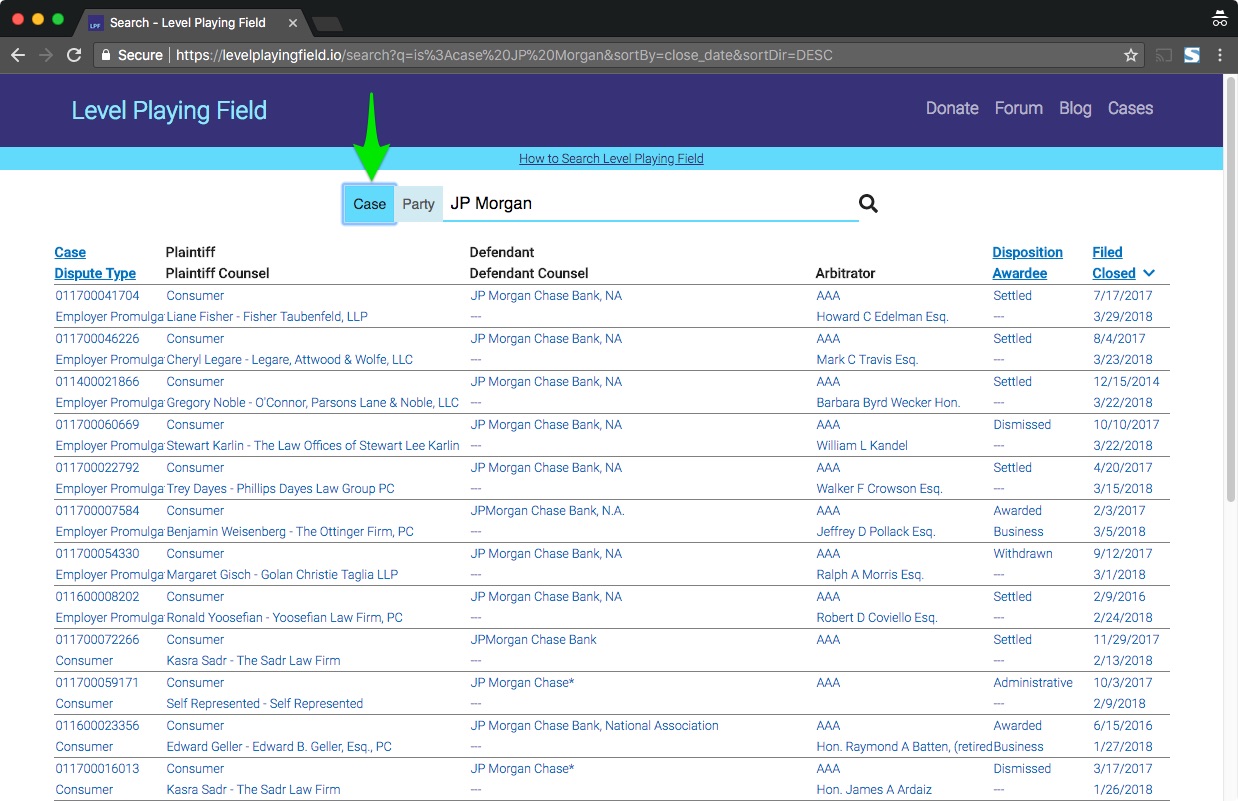1238x801 pixels.
Task: Click counsel Liane Fisher - Fisher Taubenfeld, LLP
Action: (x=267, y=317)
